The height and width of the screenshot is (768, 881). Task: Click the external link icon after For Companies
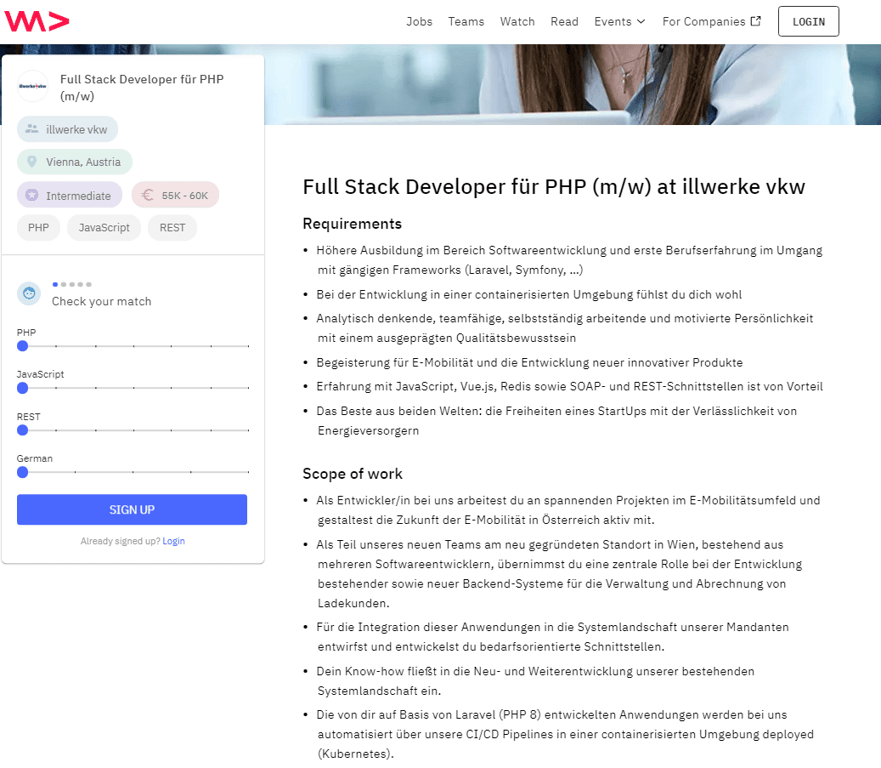coord(756,21)
